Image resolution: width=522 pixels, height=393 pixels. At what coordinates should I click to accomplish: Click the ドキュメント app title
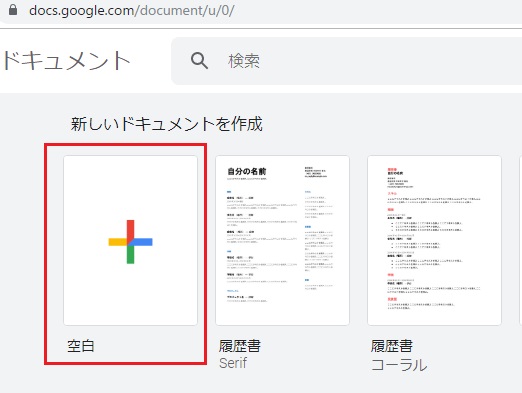pos(66,61)
